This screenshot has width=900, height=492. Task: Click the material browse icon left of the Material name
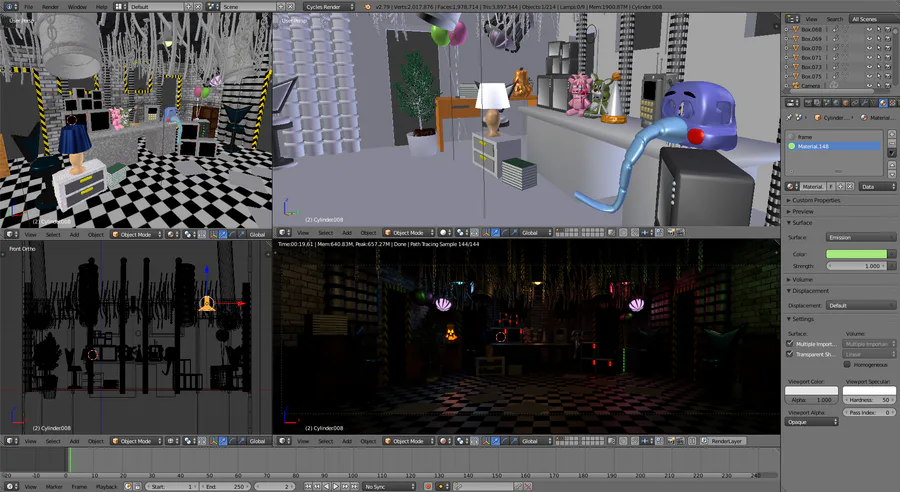pyautogui.click(x=792, y=187)
